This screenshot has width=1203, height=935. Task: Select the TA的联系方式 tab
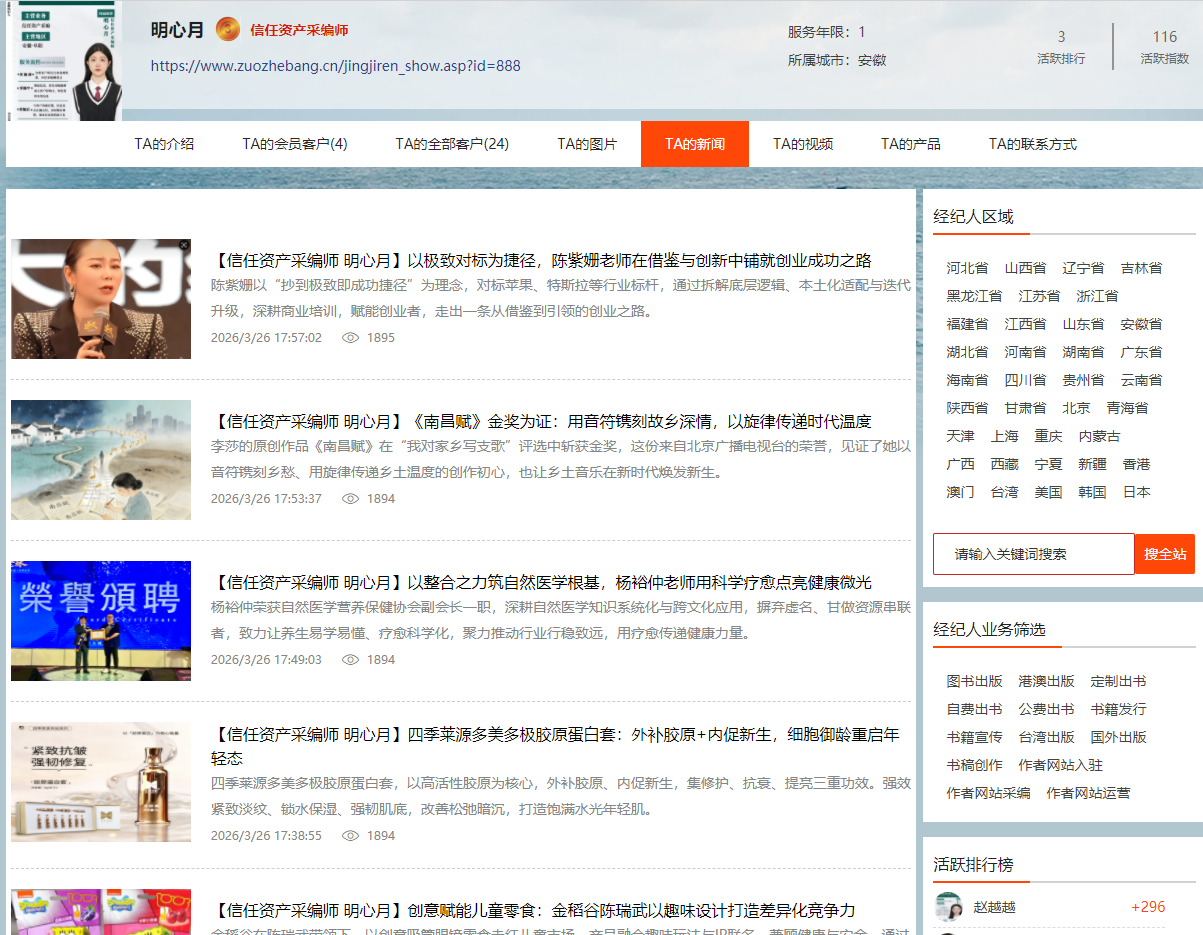point(1032,144)
